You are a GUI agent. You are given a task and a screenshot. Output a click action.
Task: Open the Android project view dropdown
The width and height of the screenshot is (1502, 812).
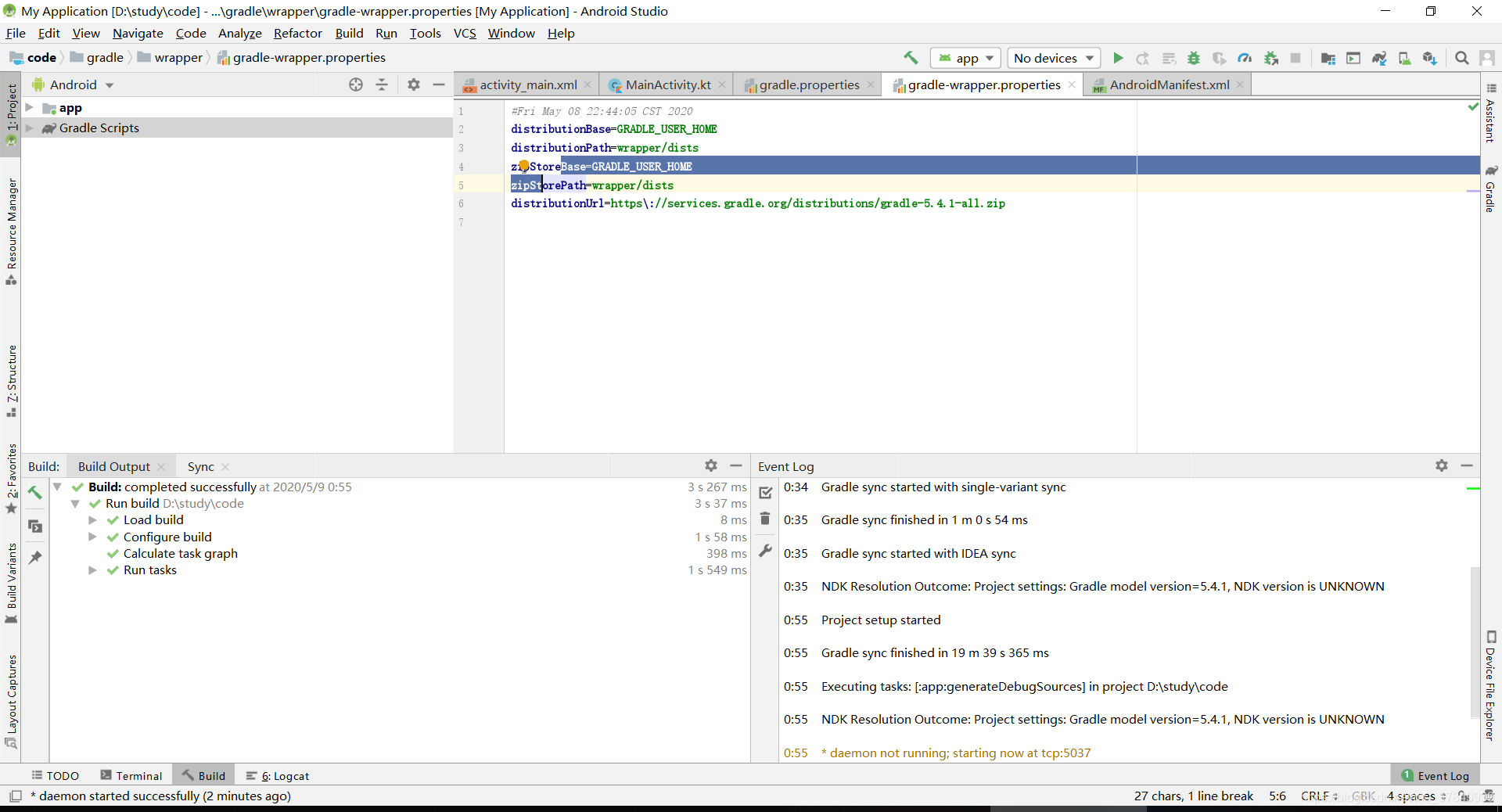point(73,84)
